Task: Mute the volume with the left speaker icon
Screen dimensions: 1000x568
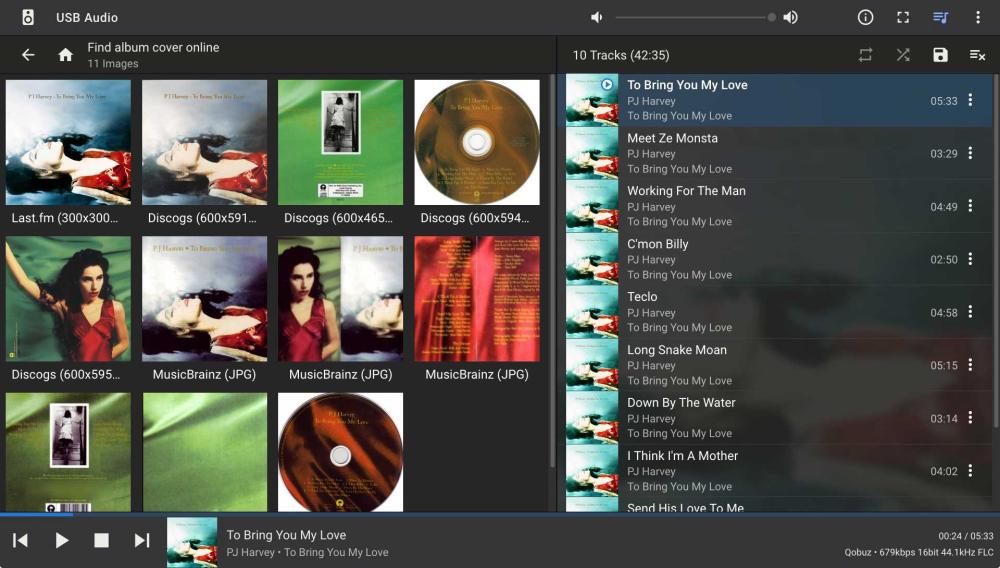Action: click(x=597, y=17)
